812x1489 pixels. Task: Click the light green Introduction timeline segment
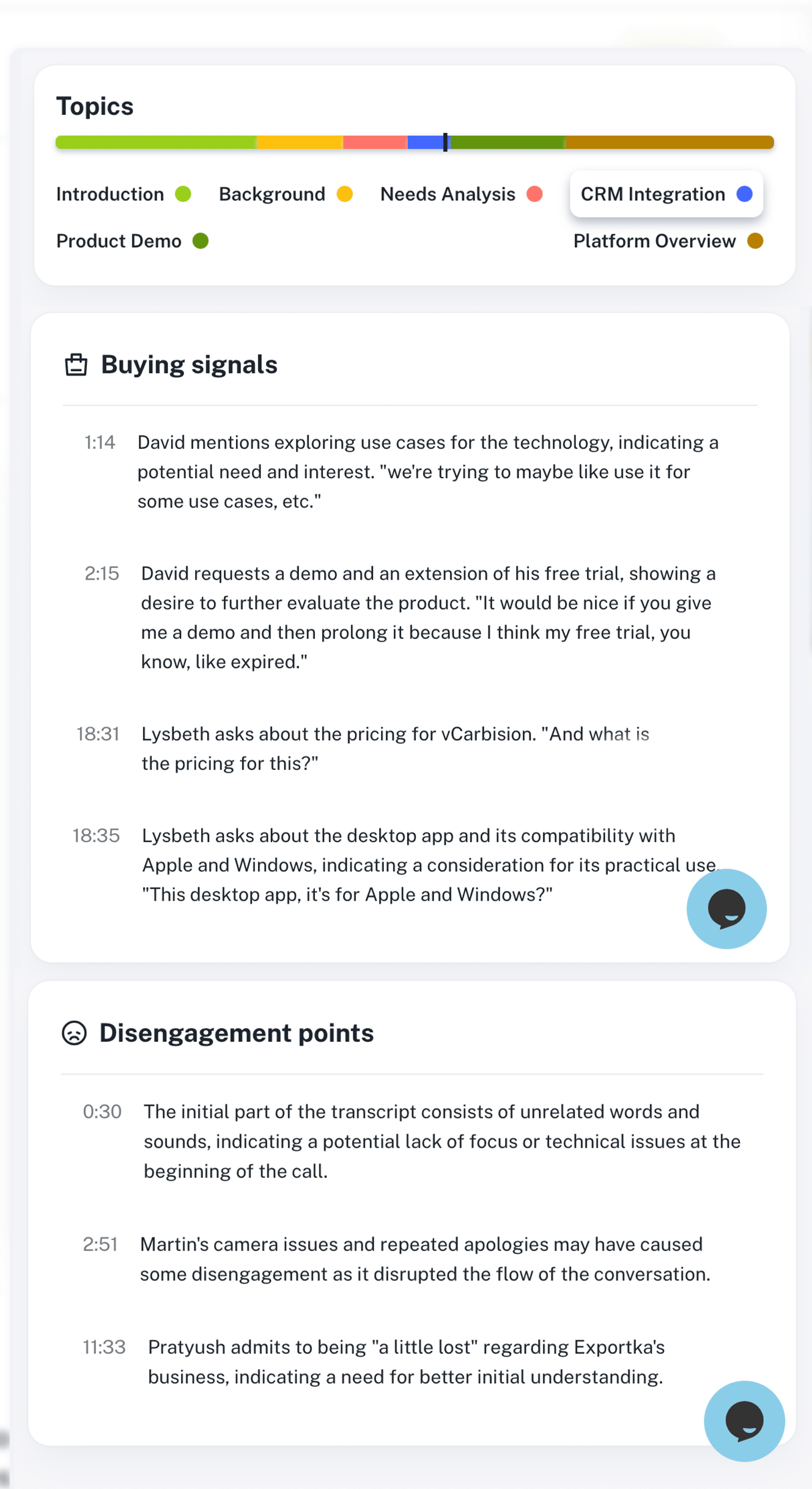pos(156,142)
